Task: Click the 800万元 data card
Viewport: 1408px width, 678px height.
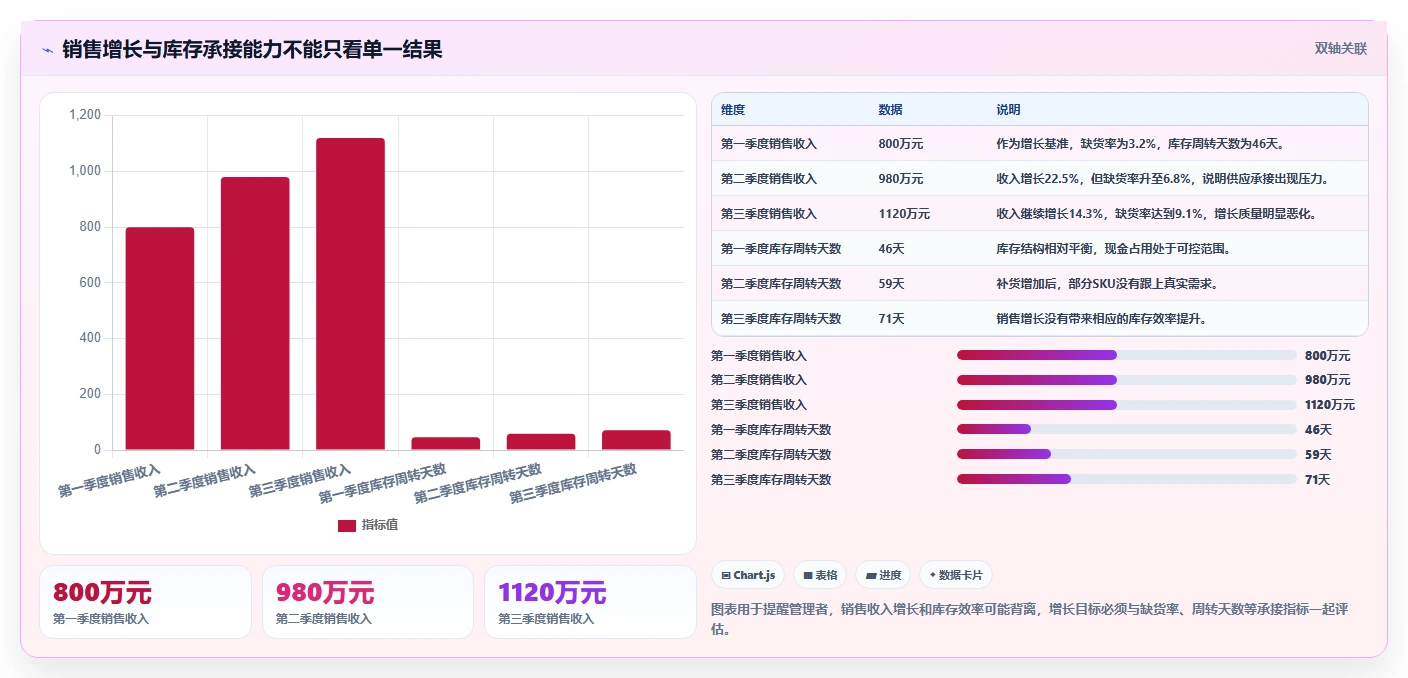Action: (145, 602)
